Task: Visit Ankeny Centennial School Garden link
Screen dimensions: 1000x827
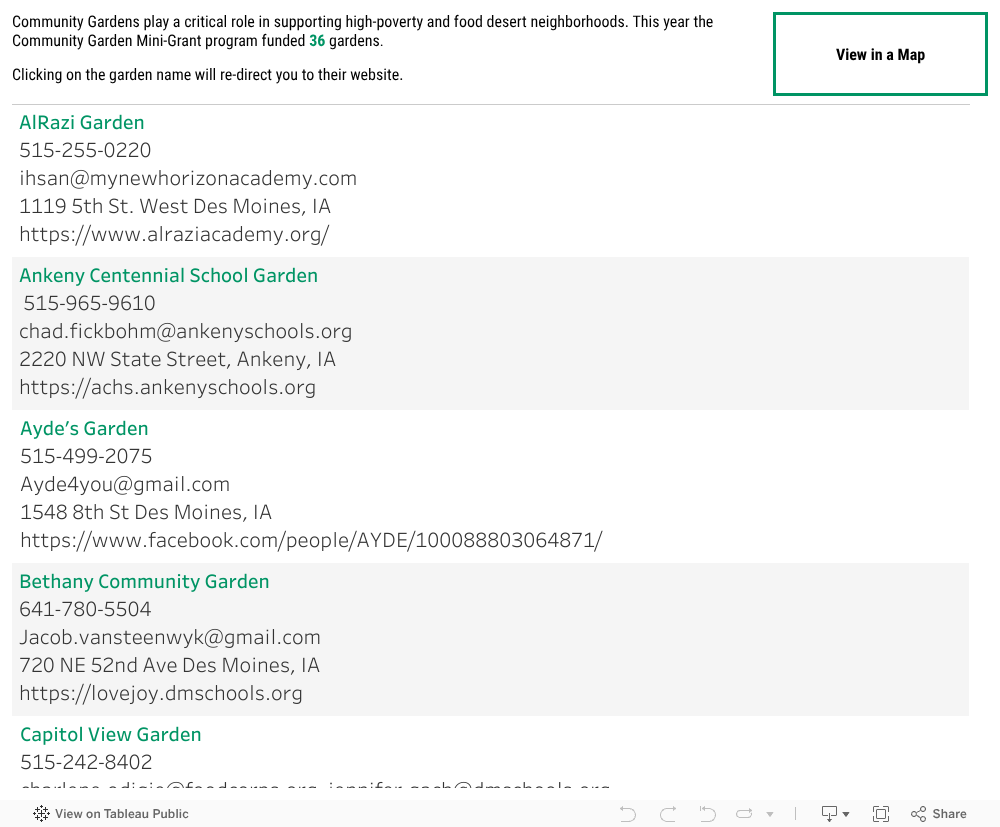Action: tap(168, 276)
